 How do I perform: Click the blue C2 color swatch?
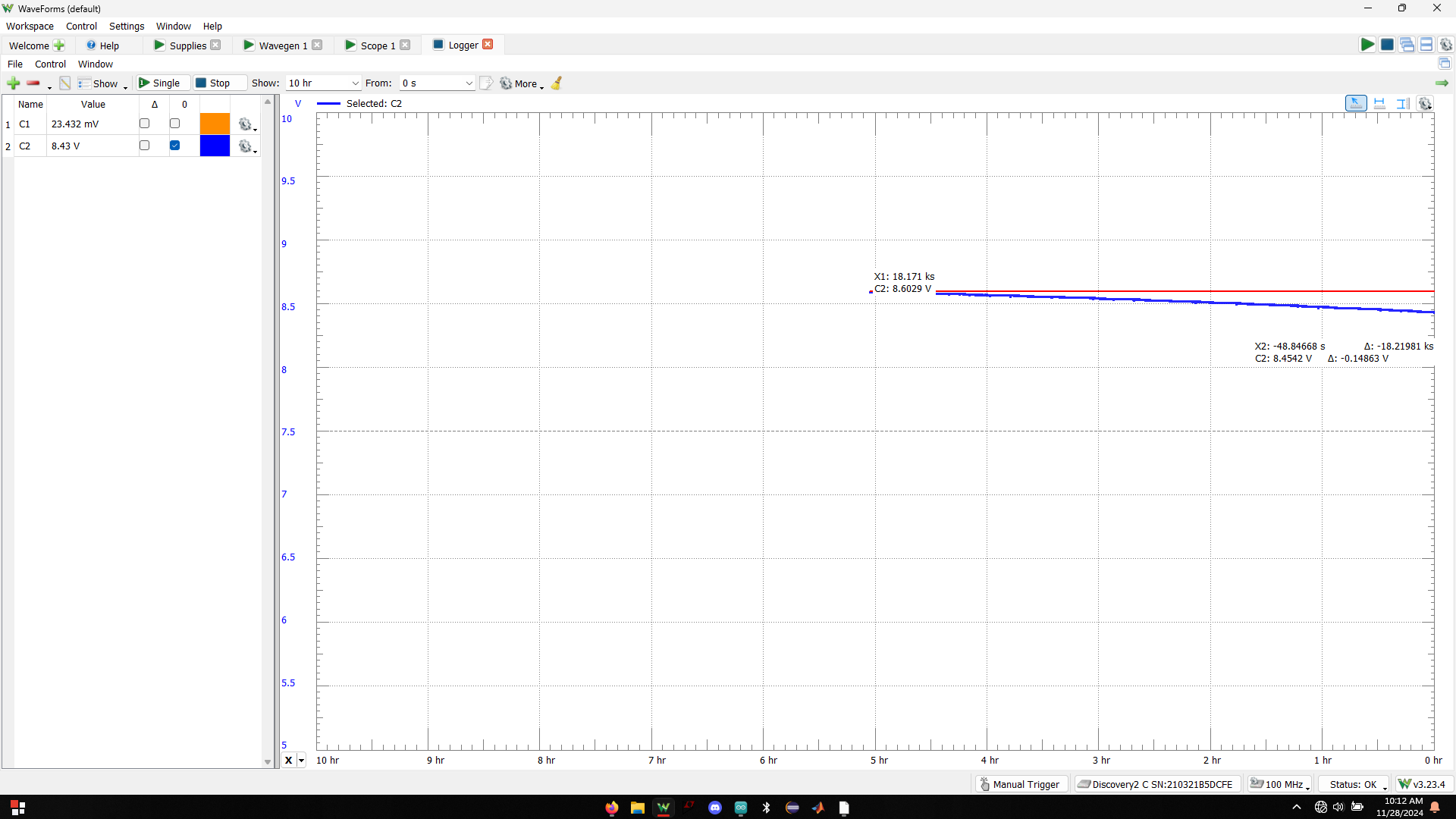point(215,146)
